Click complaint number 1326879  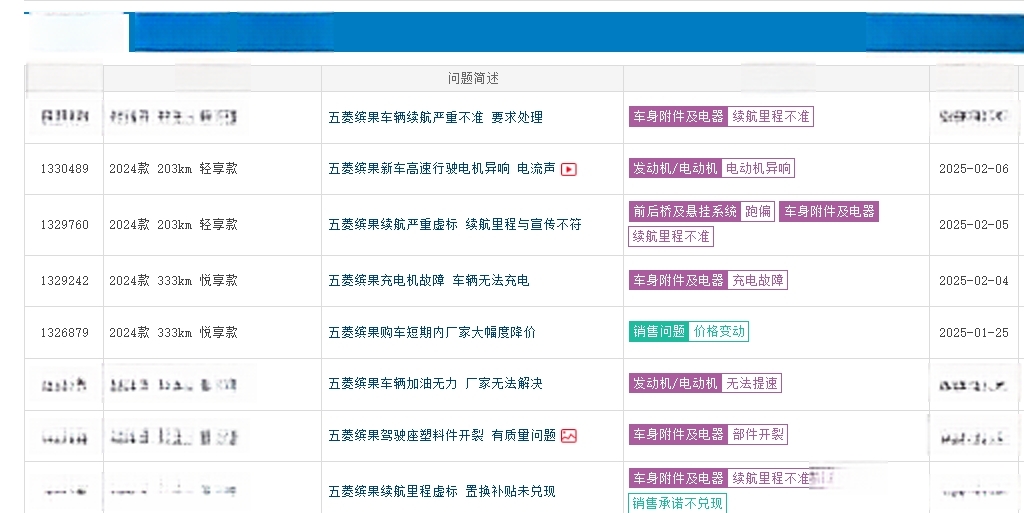click(65, 332)
